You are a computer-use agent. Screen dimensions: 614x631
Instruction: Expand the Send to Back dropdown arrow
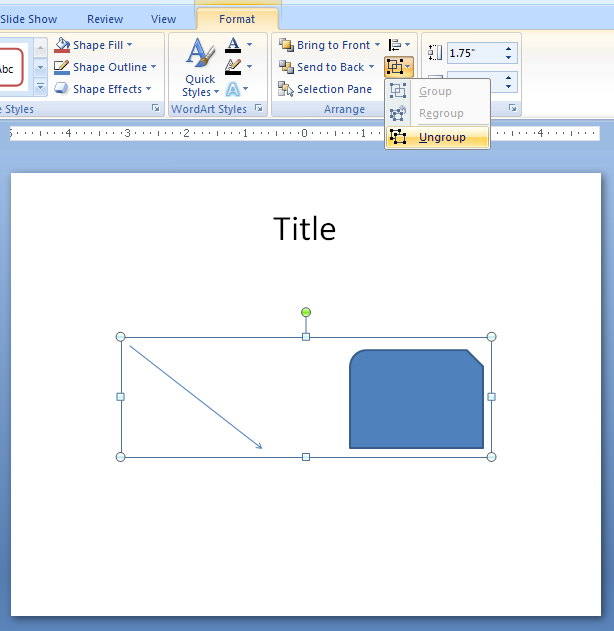click(372, 67)
